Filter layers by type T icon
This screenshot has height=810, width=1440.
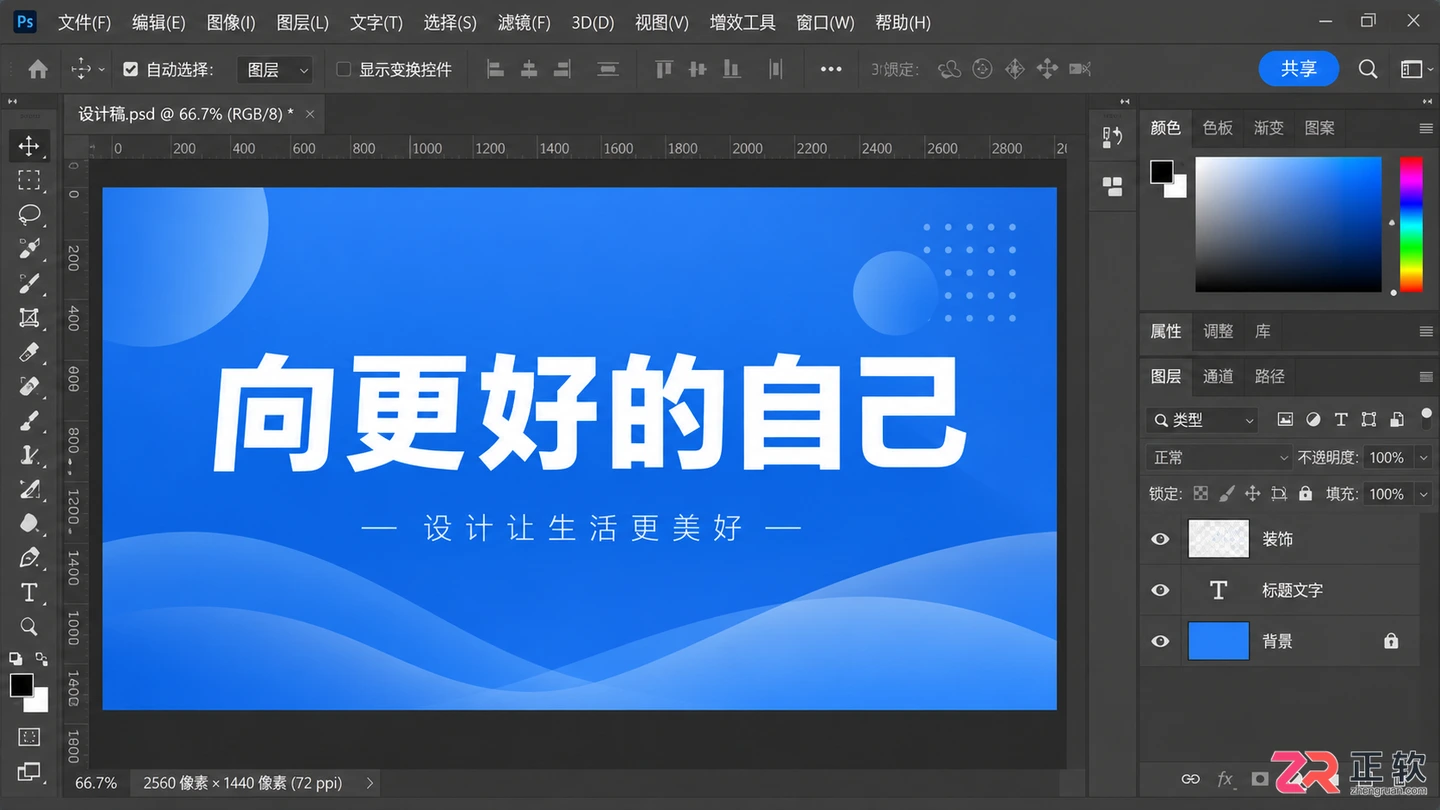pyautogui.click(x=1341, y=420)
